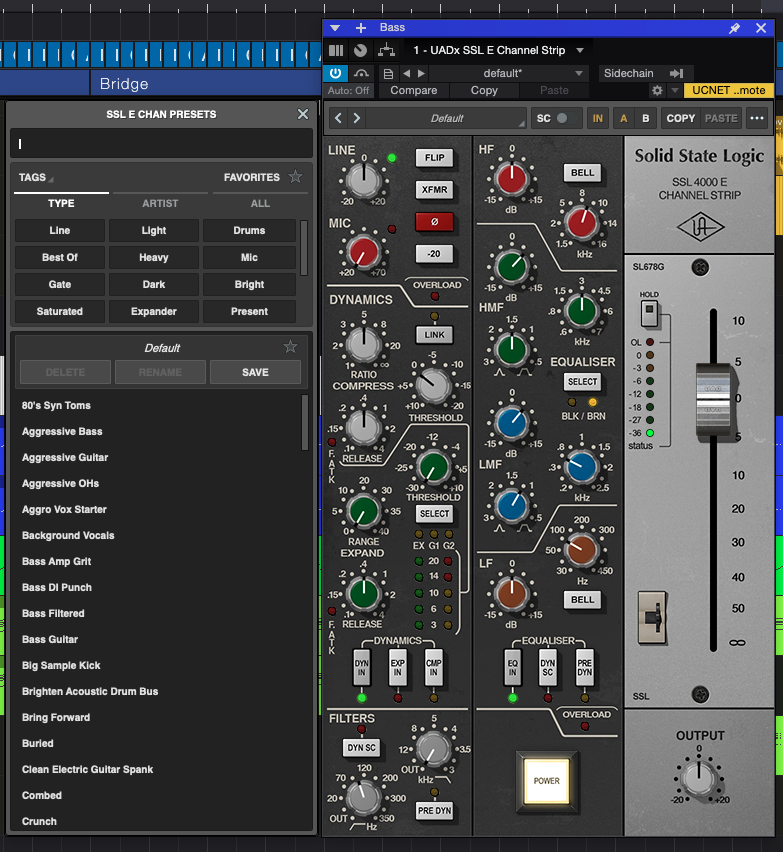
Task: Load previous preset in host bar
Action: tap(406, 73)
